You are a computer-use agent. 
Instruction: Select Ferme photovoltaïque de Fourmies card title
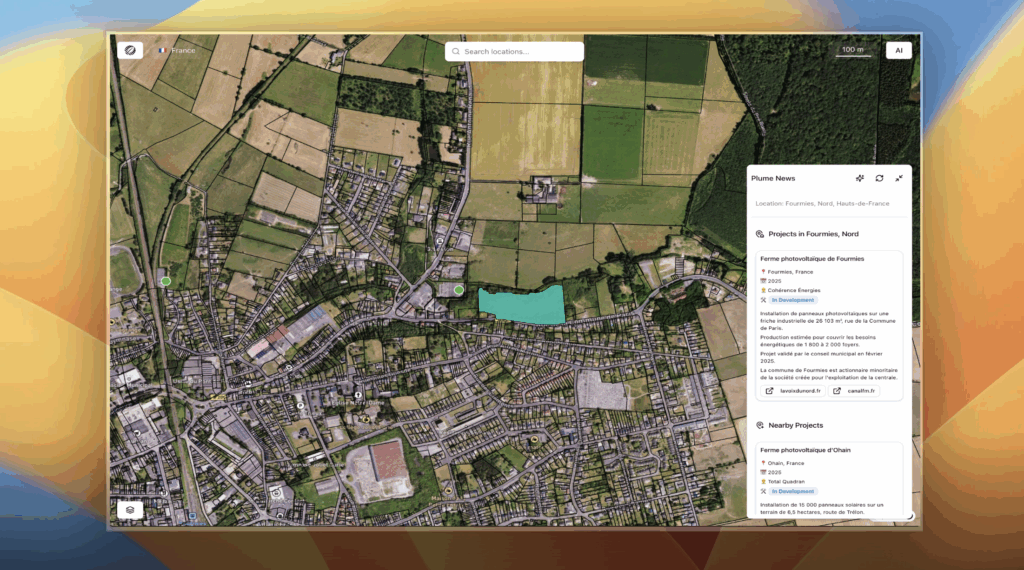click(812, 259)
